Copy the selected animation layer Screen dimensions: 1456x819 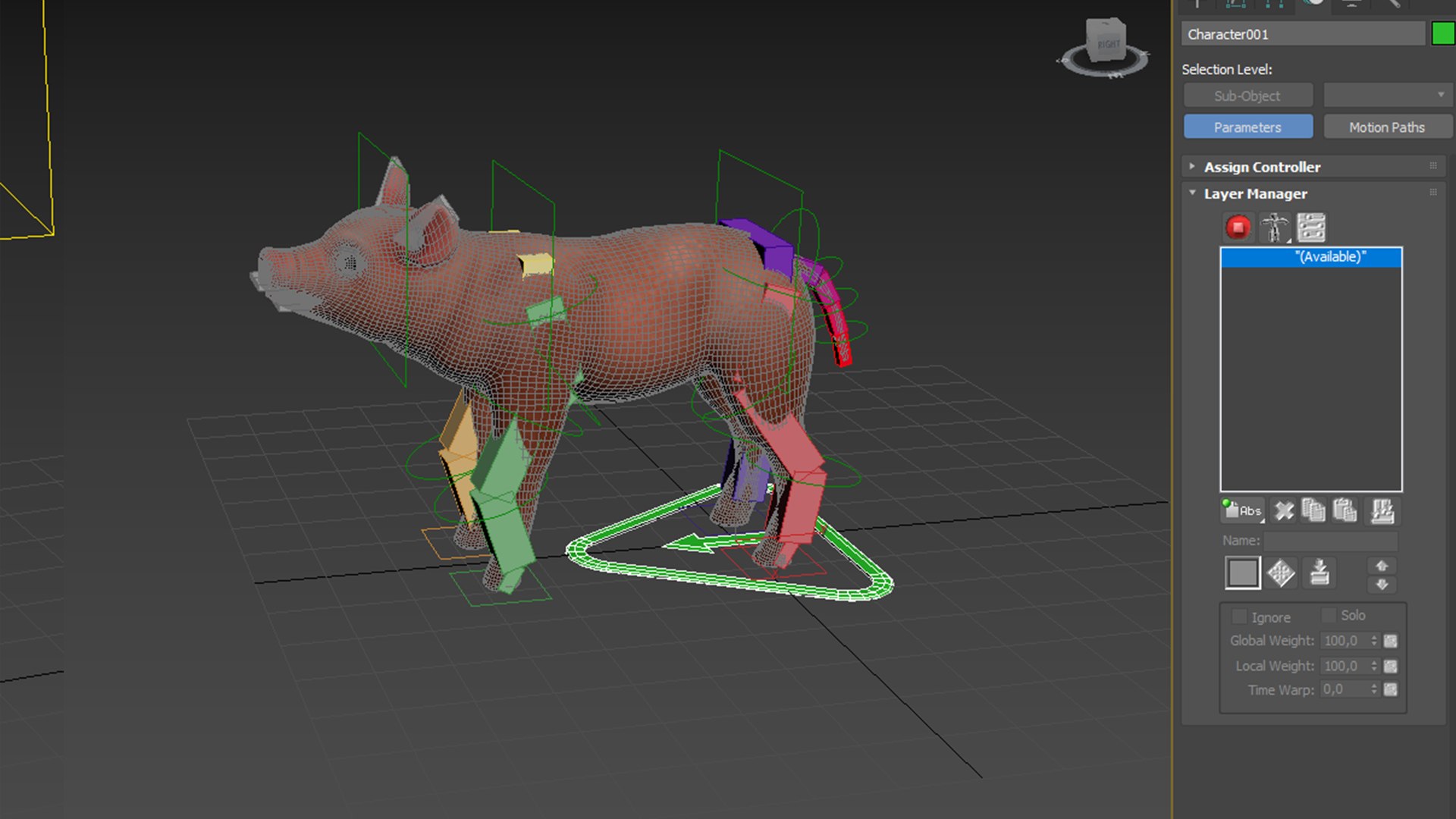tap(1313, 510)
